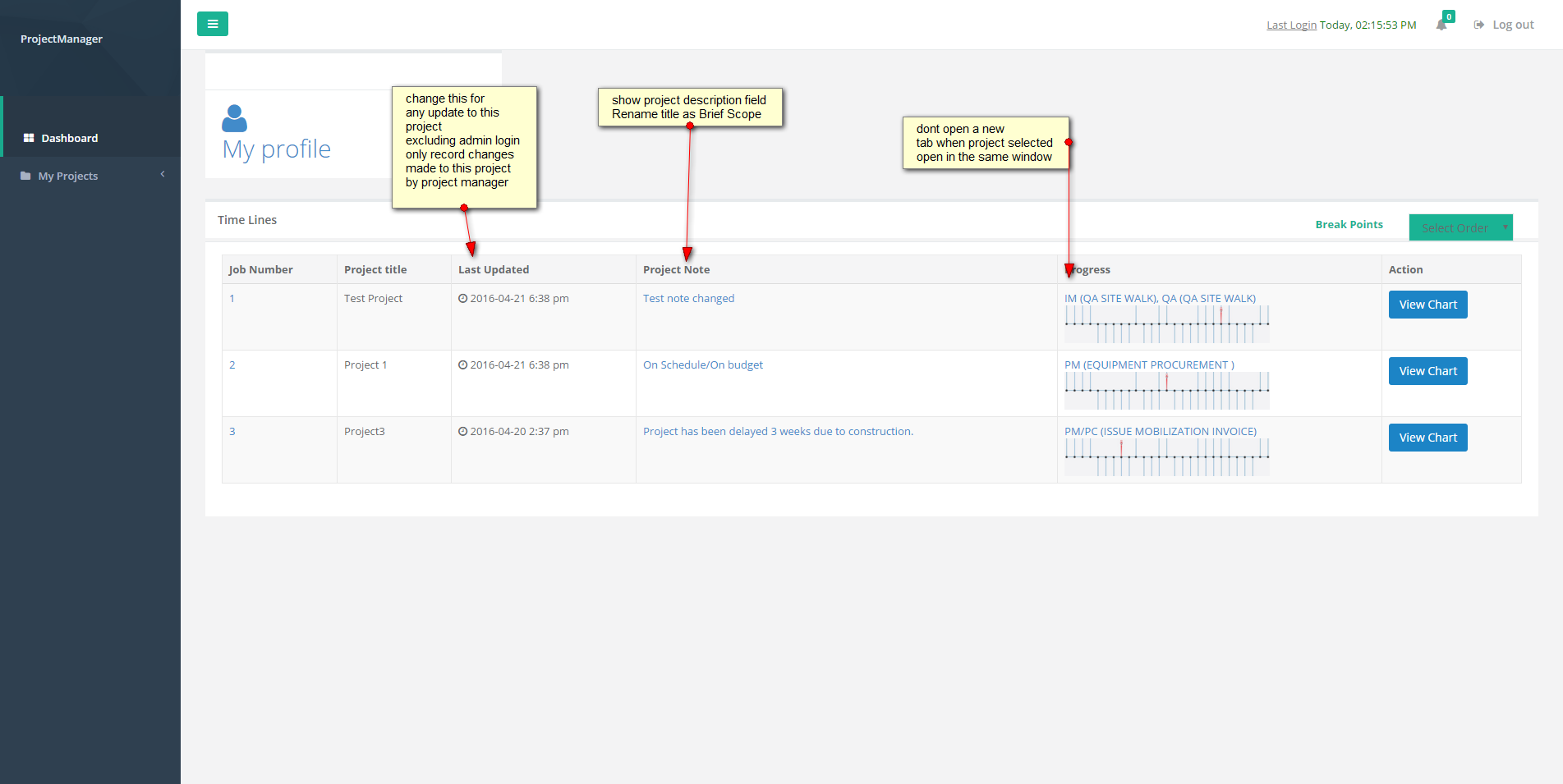Open the Break Points link
This screenshot has height=784, width=1563.
click(x=1349, y=224)
